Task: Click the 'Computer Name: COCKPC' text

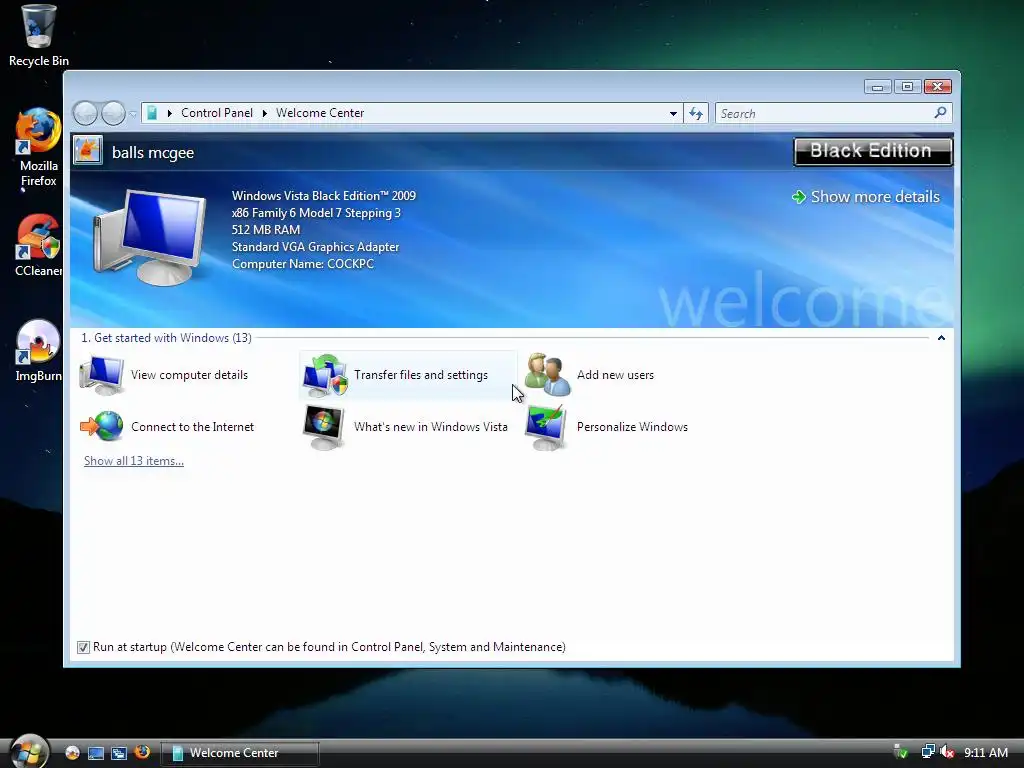Action: click(x=303, y=264)
